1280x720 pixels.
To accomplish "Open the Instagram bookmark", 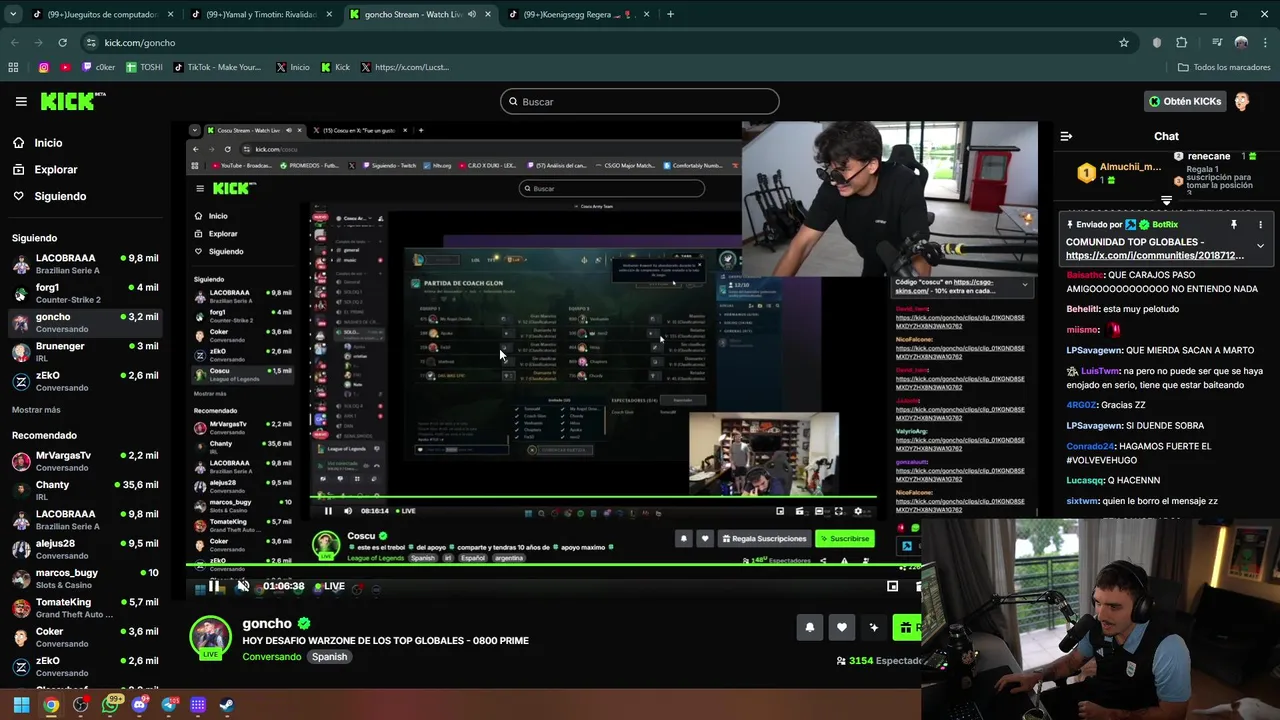I will pyautogui.click(x=44, y=67).
